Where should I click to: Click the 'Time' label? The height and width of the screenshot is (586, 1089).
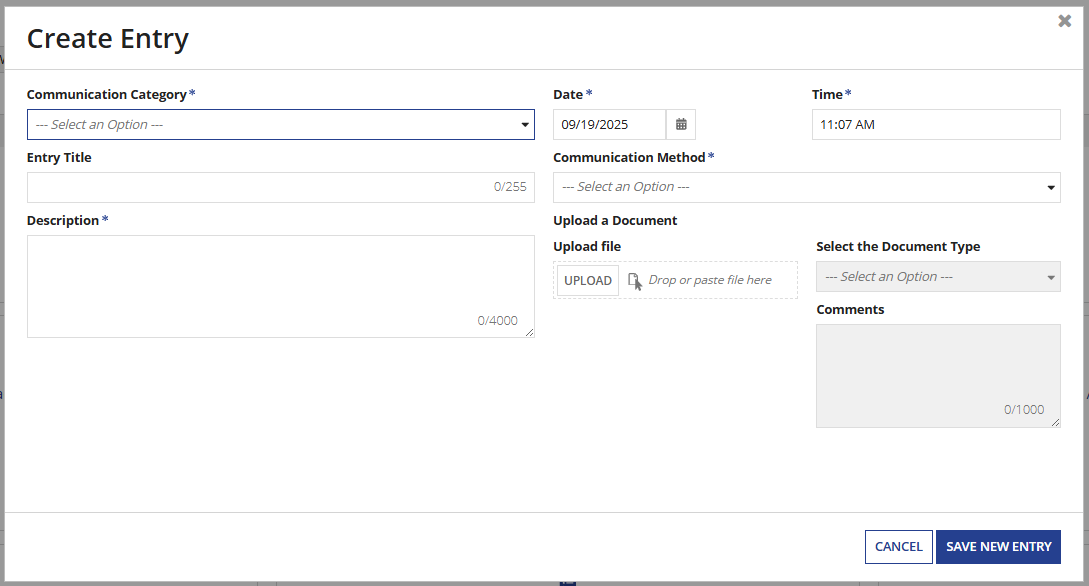click(x=827, y=94)
